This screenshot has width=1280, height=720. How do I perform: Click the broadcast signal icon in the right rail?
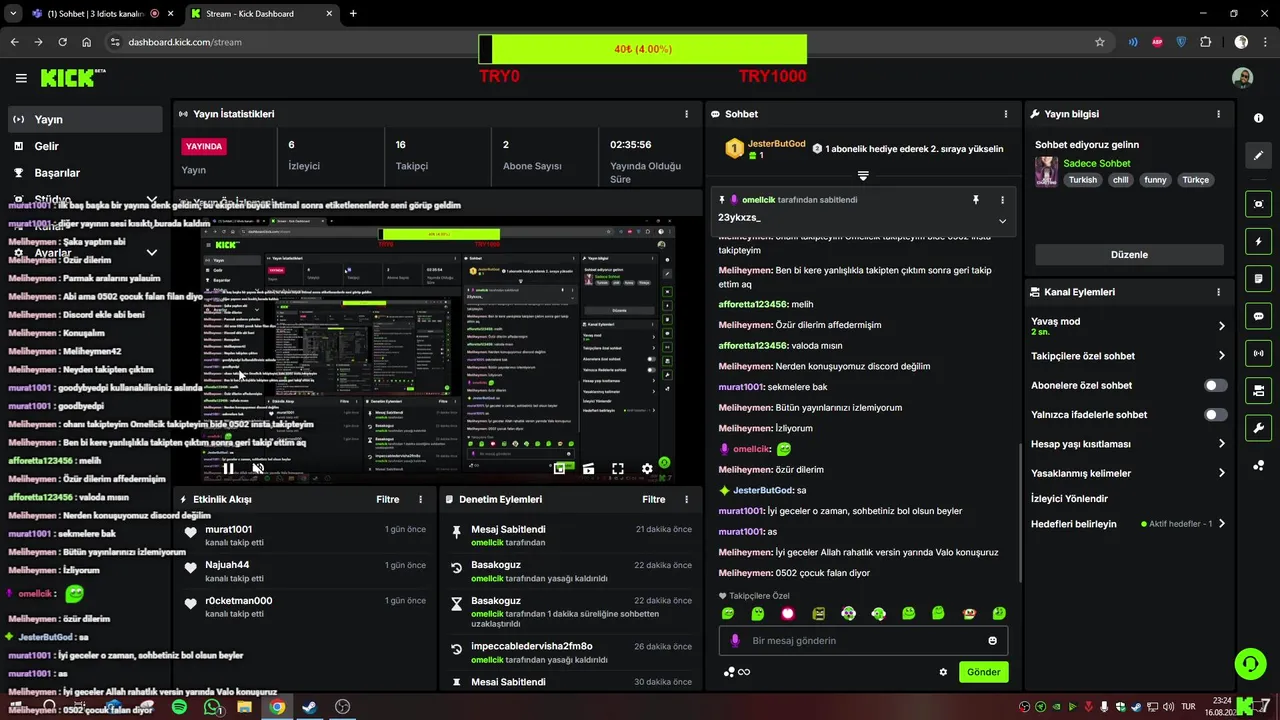(x=1258, y=353)
